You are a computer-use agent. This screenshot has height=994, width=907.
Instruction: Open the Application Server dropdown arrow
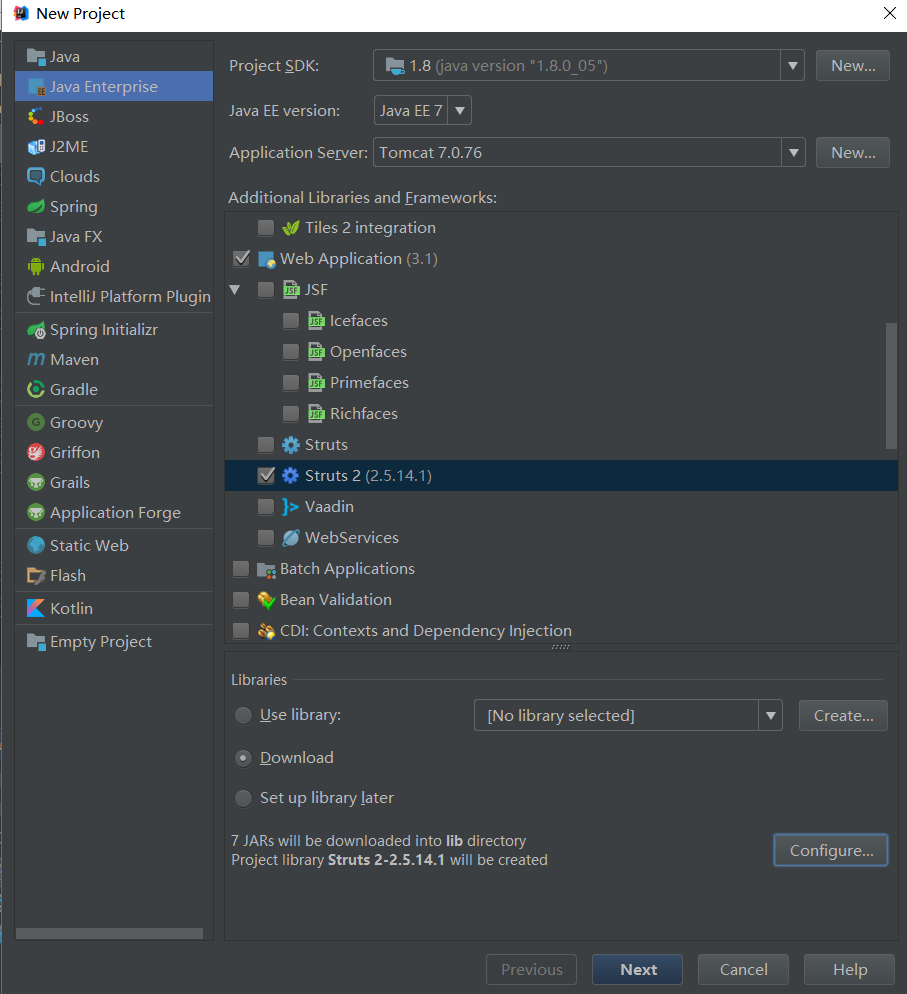coord(793,152)
